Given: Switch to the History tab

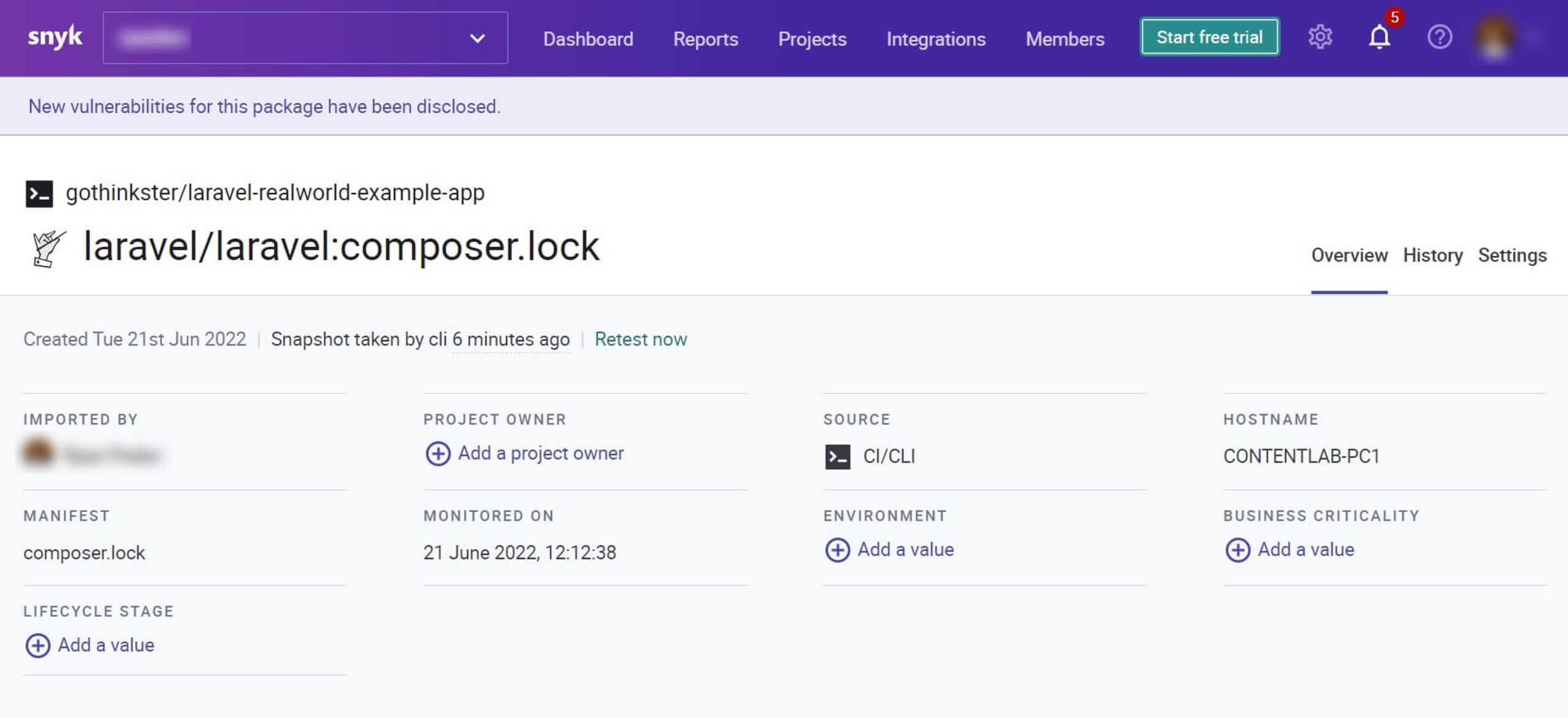Looking at the screenshot, I should [x=1433, y=255].
